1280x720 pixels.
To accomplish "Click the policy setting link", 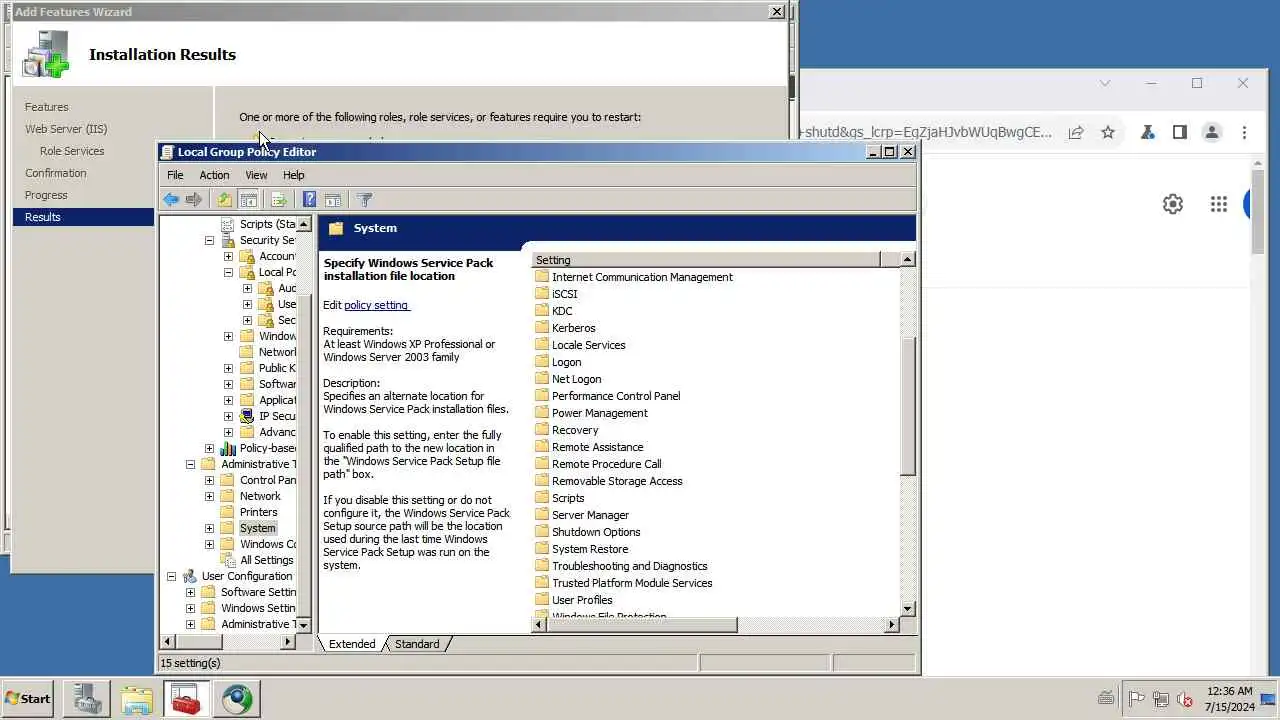I will coord(377,305).
